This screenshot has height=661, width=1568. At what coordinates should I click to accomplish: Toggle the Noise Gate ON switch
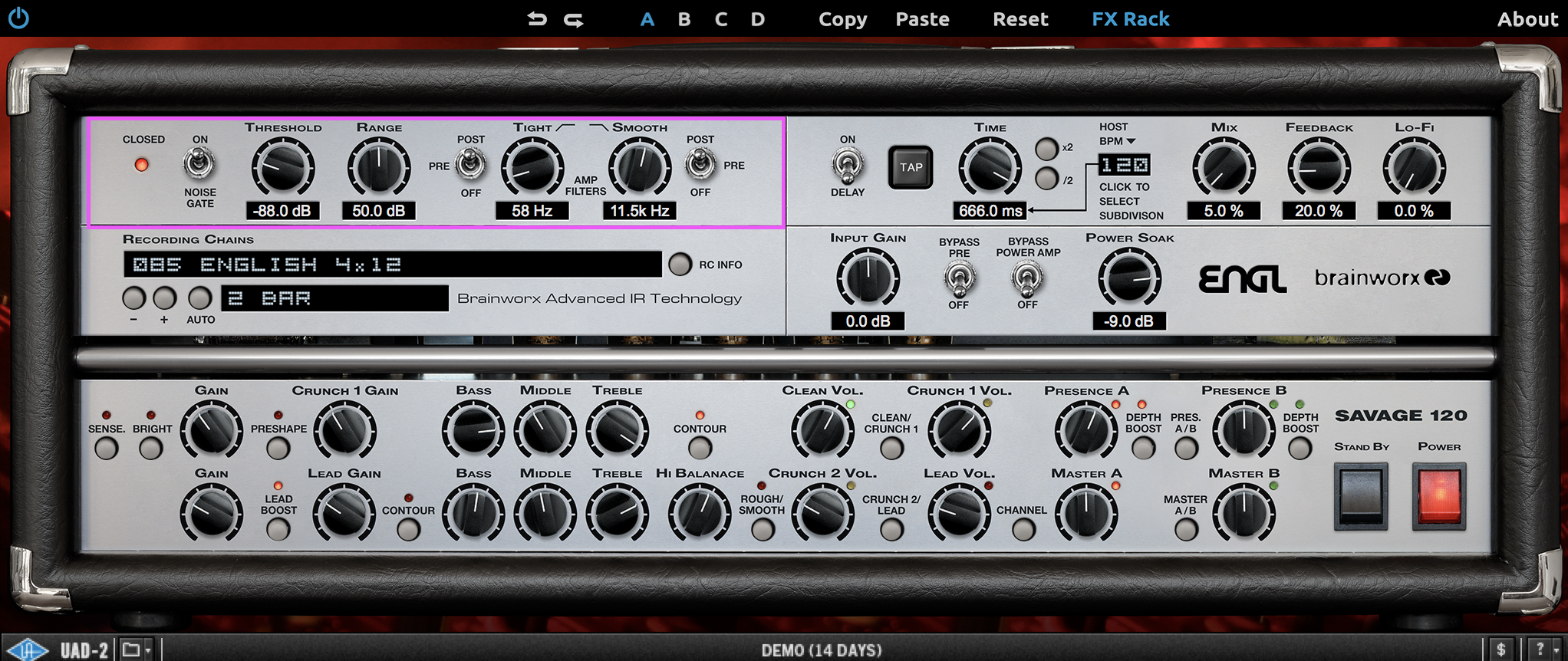pos(199,163)
